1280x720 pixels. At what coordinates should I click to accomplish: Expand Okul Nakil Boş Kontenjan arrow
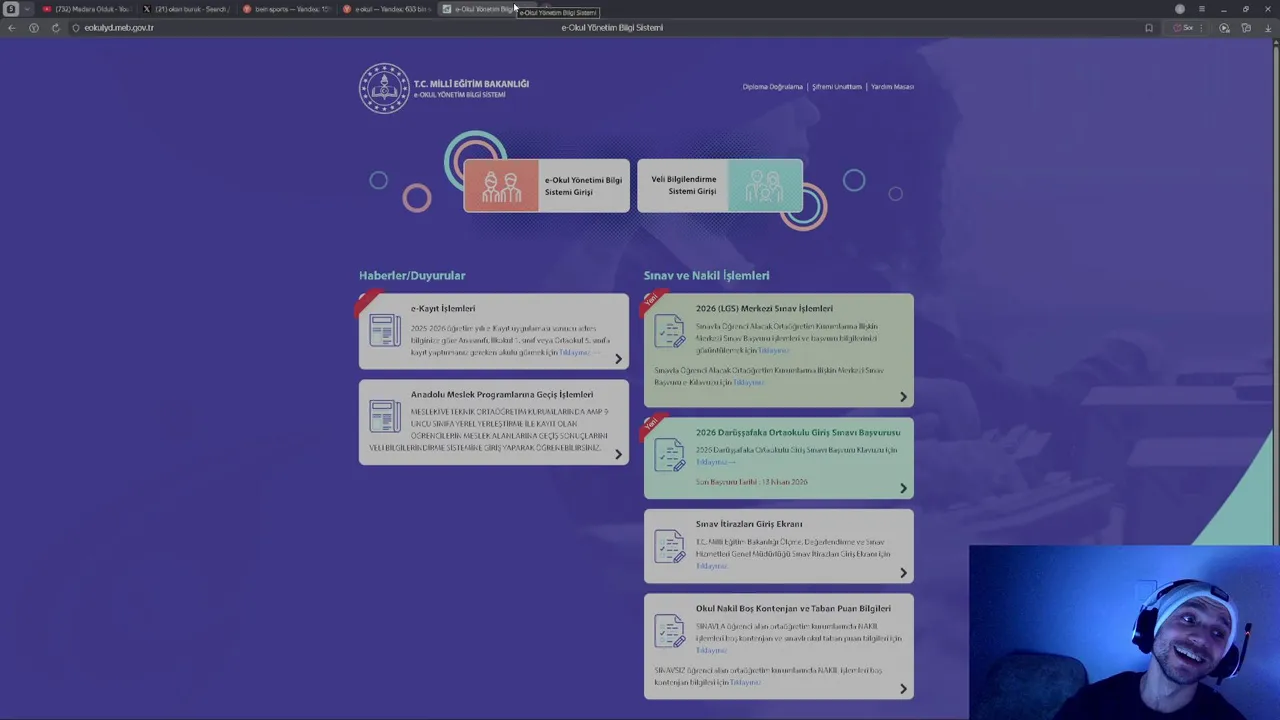click(x=903, y=688)
